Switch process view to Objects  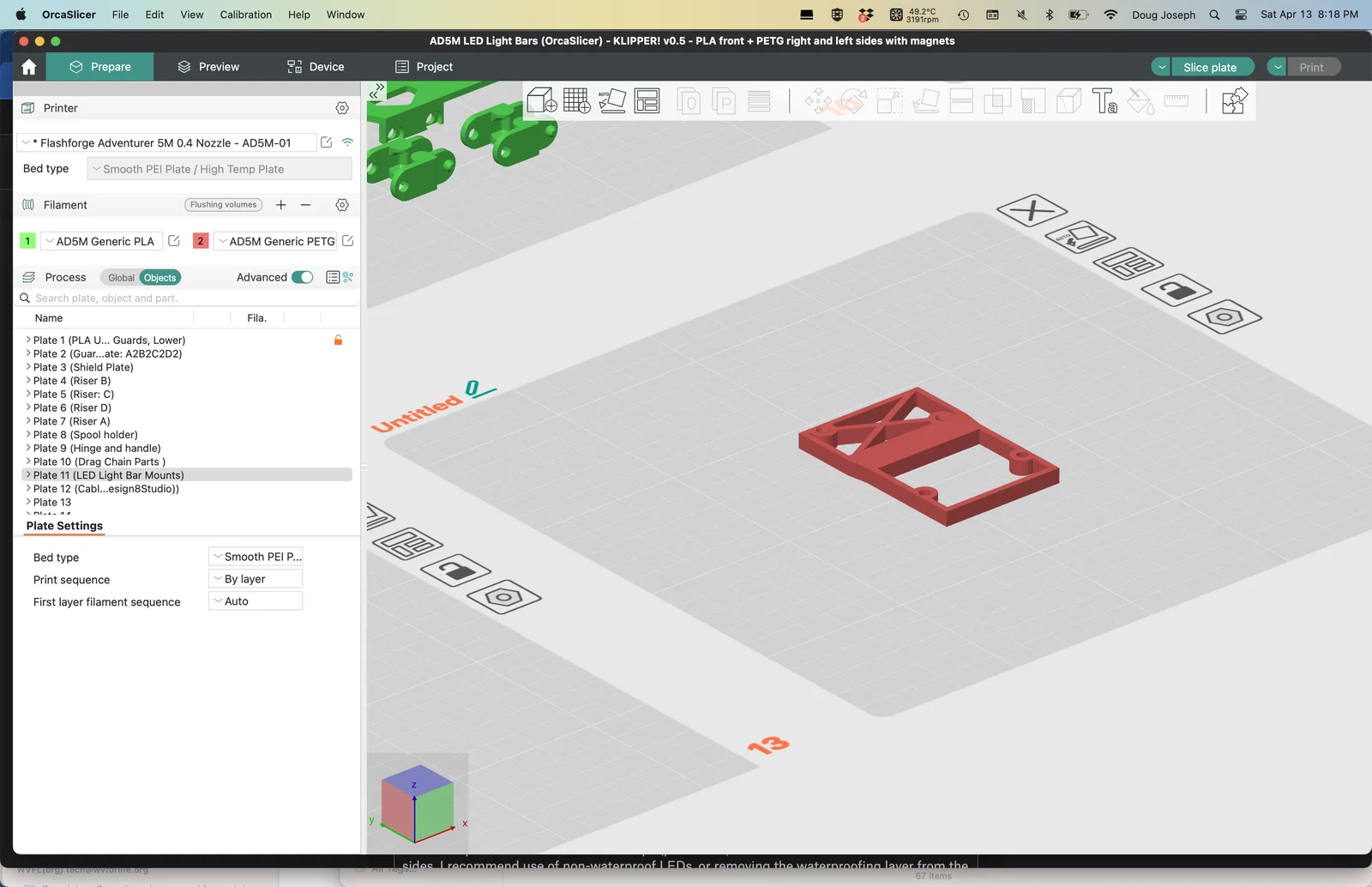pos(159,278)
